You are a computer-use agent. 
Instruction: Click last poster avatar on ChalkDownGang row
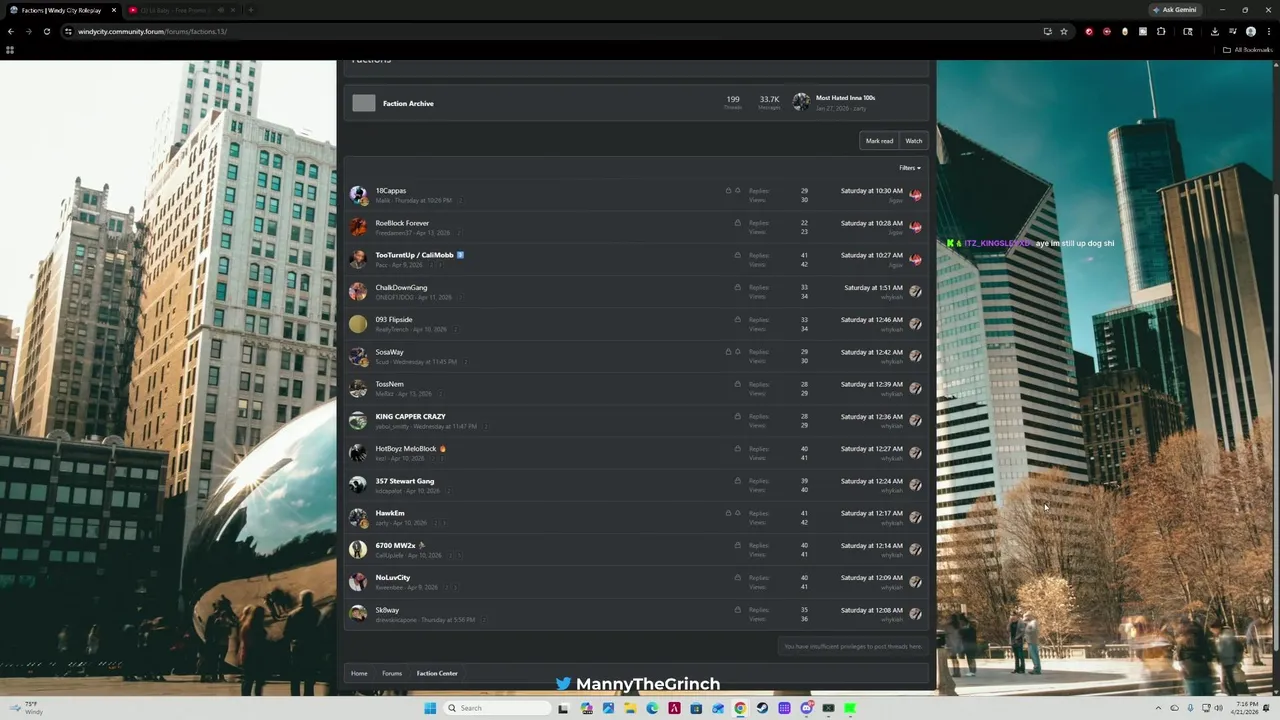915,292
